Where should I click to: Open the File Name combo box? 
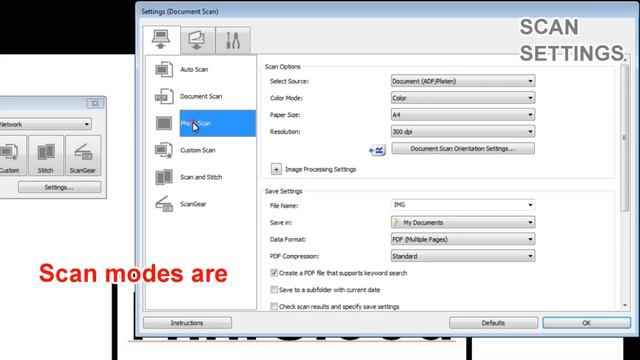click(463, 205)
